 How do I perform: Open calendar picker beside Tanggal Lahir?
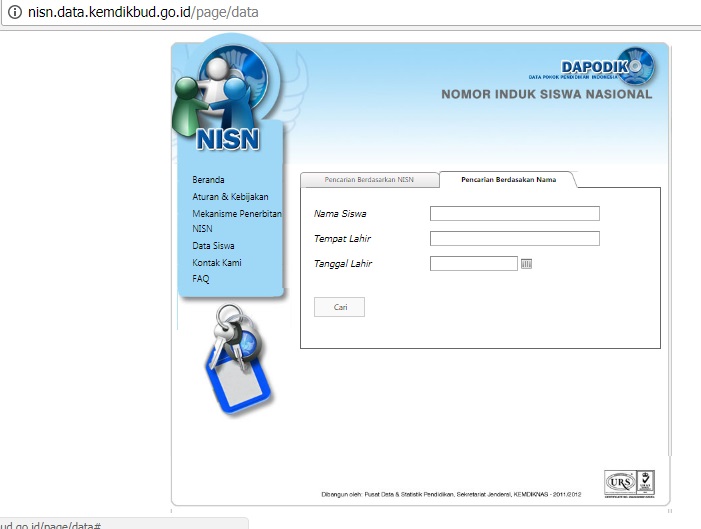527,264
